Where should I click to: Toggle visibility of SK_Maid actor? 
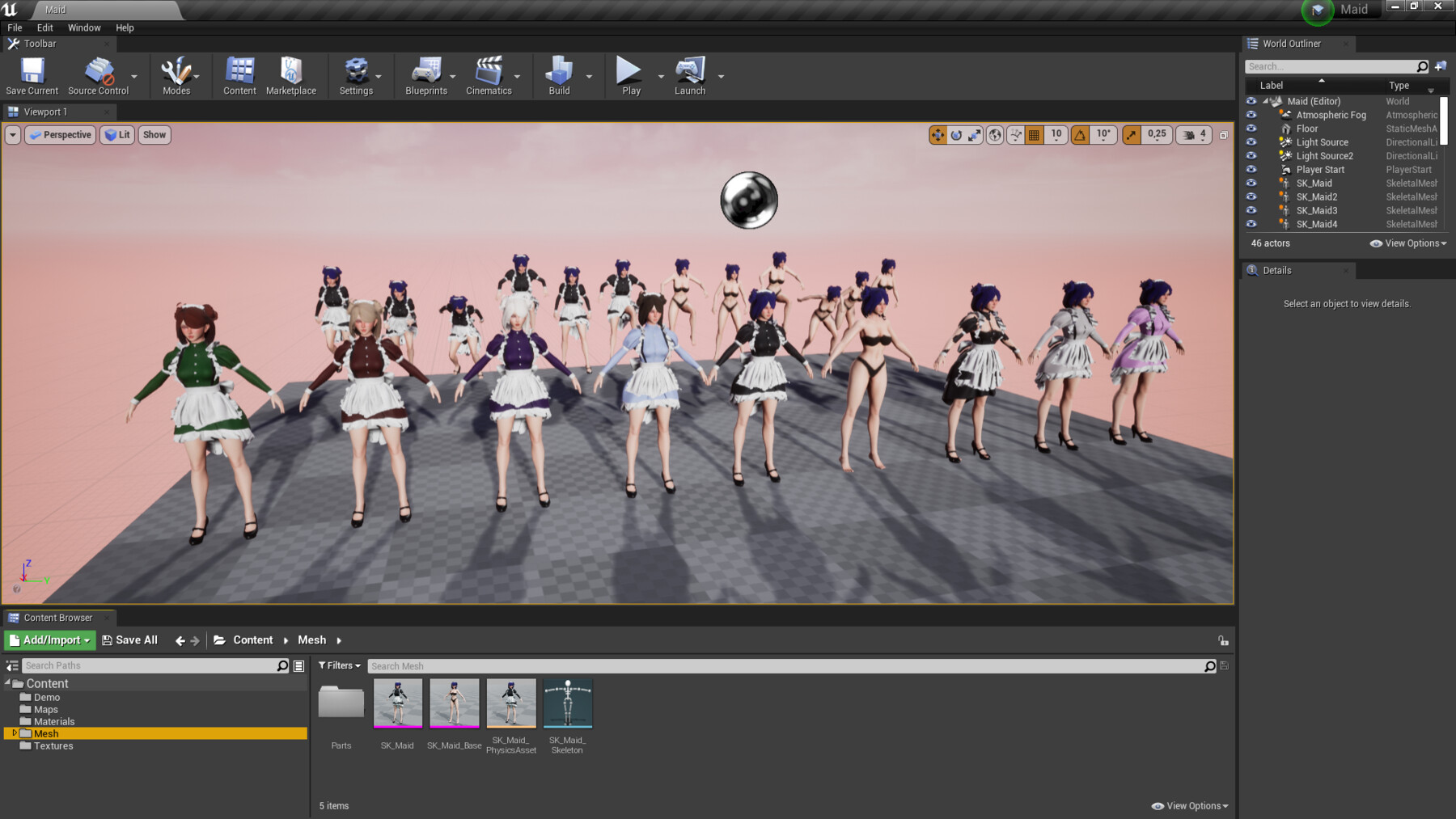pyautogui.click(x=1251, y=183)
